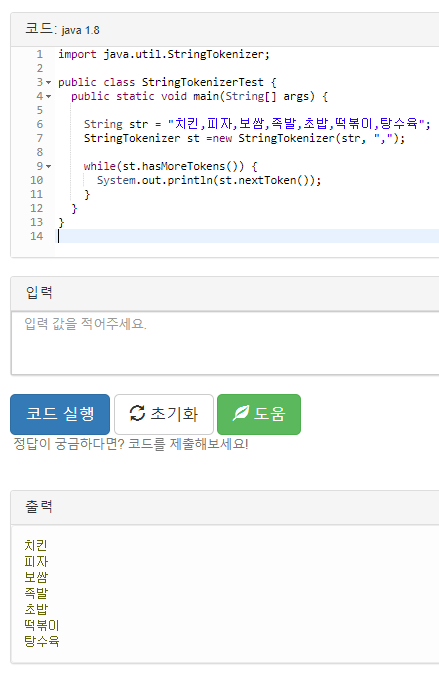Open help via the green 도움 button
The height and width of the screenshot is (674, 439).
click(259, 414)
